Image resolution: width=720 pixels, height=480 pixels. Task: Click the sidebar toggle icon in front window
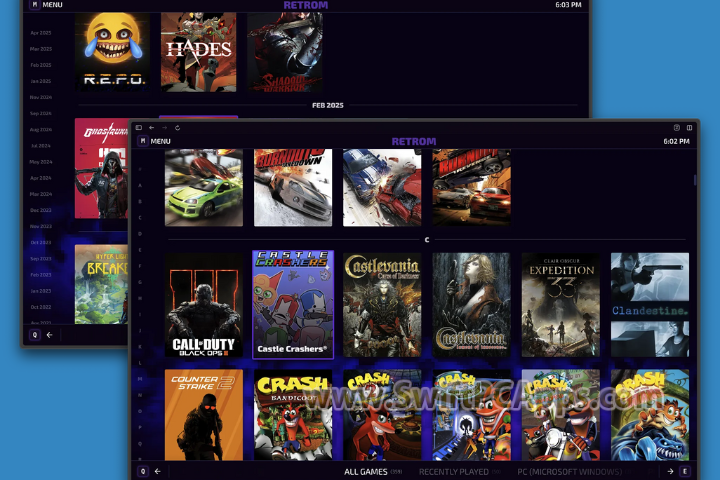(x=139, y=128)
